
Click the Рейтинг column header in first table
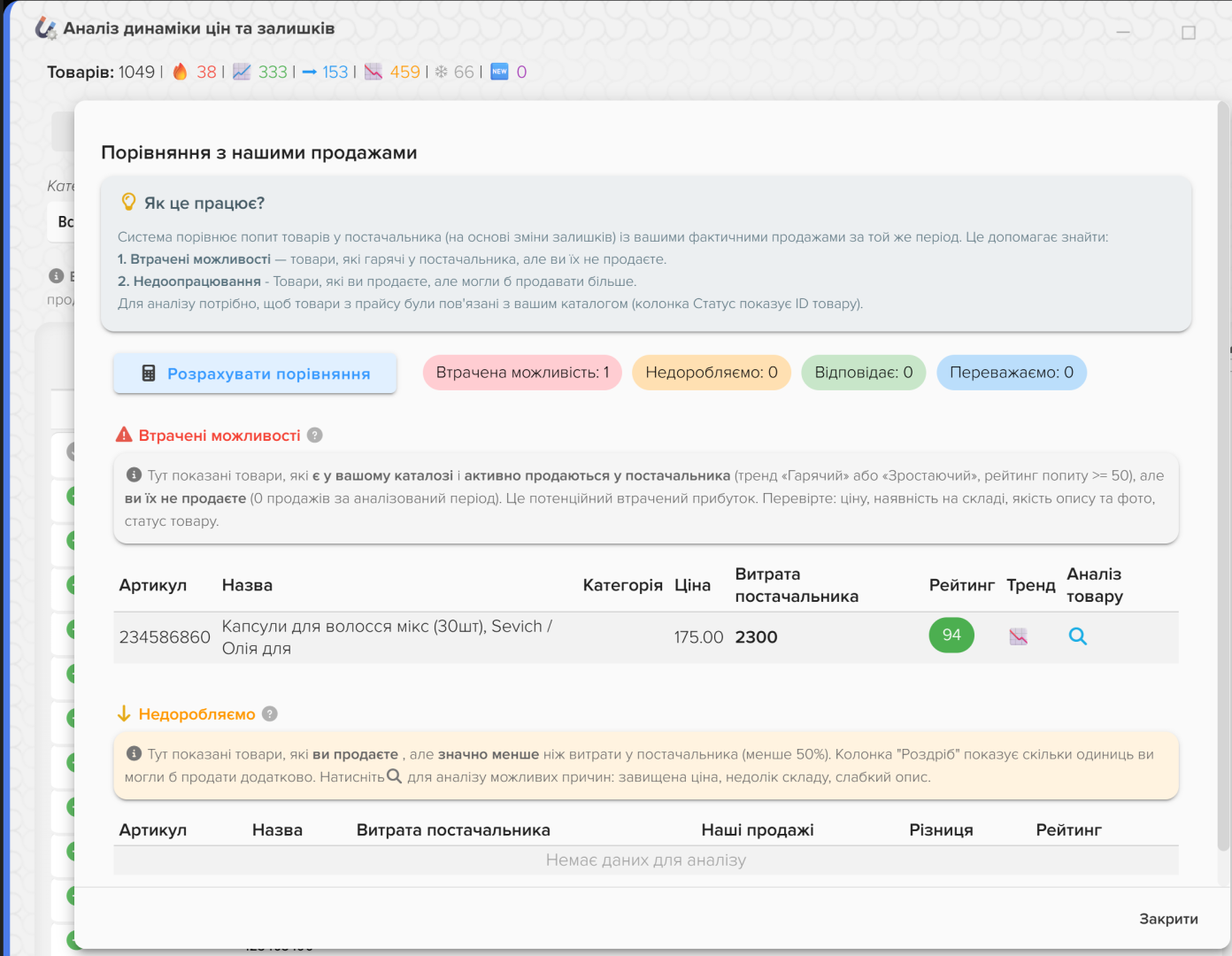[x=961, y=585]
